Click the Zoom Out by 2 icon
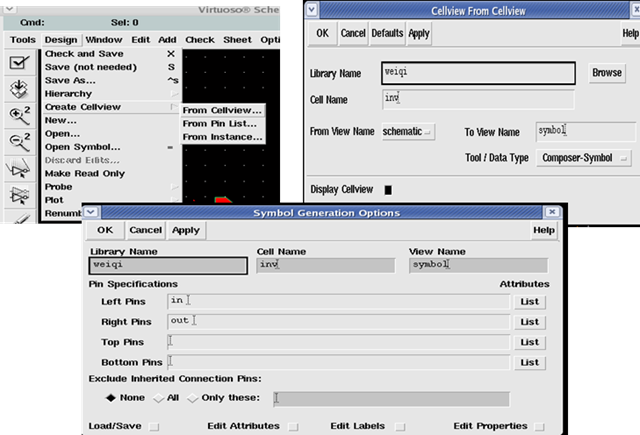Screen dimensions: 640x435 click(19, 144)
